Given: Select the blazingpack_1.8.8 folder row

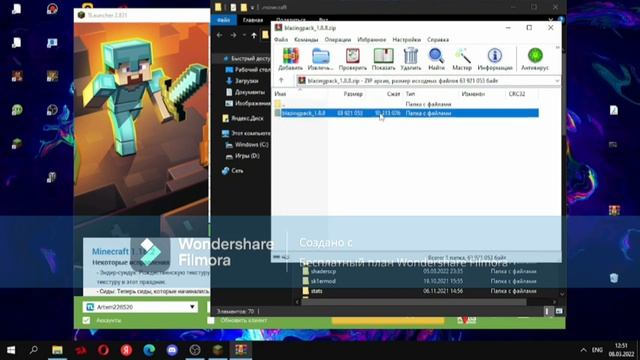Looking at the screenshot, I should click(406, 113).
